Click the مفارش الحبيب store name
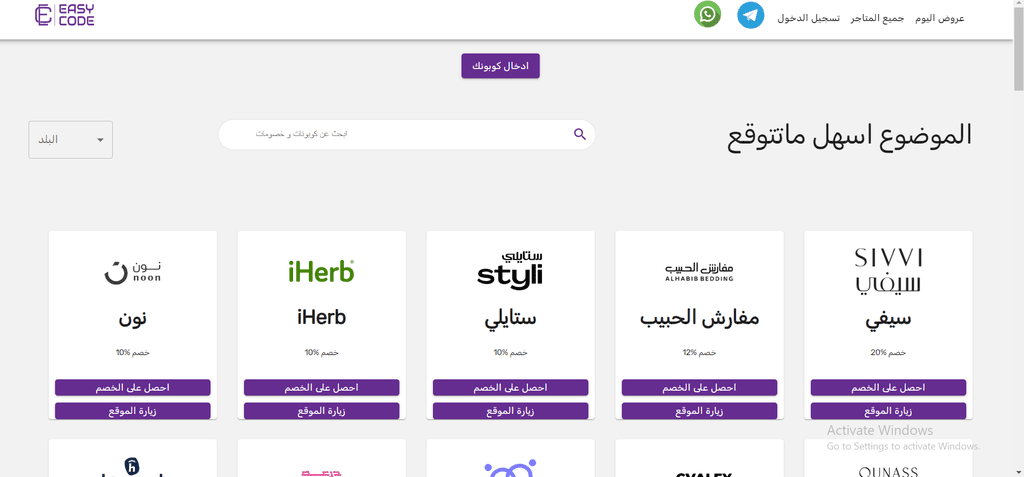The image size is (1024, 477). coord(699,318)
